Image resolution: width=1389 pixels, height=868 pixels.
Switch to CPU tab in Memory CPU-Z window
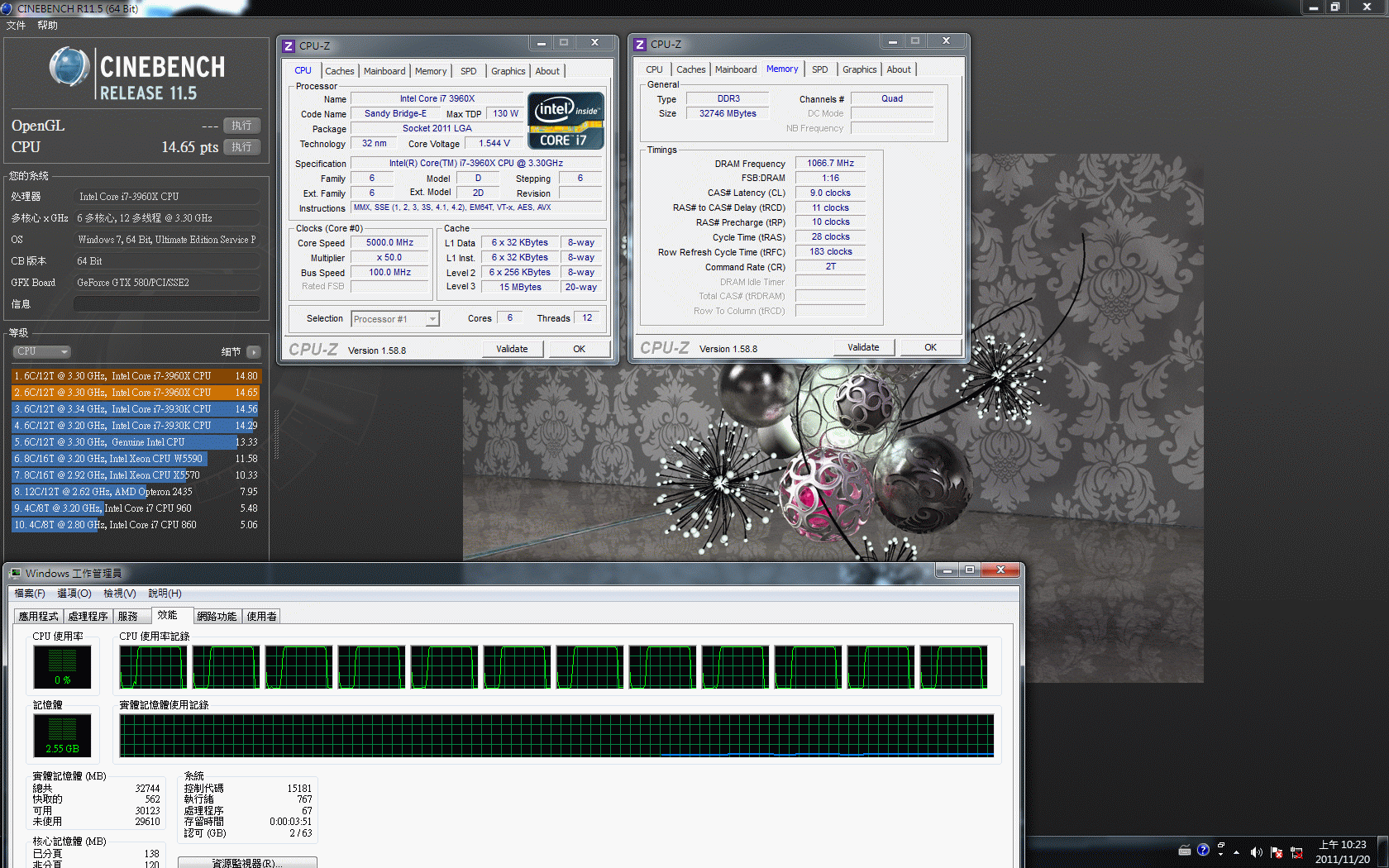pos(654,69)
